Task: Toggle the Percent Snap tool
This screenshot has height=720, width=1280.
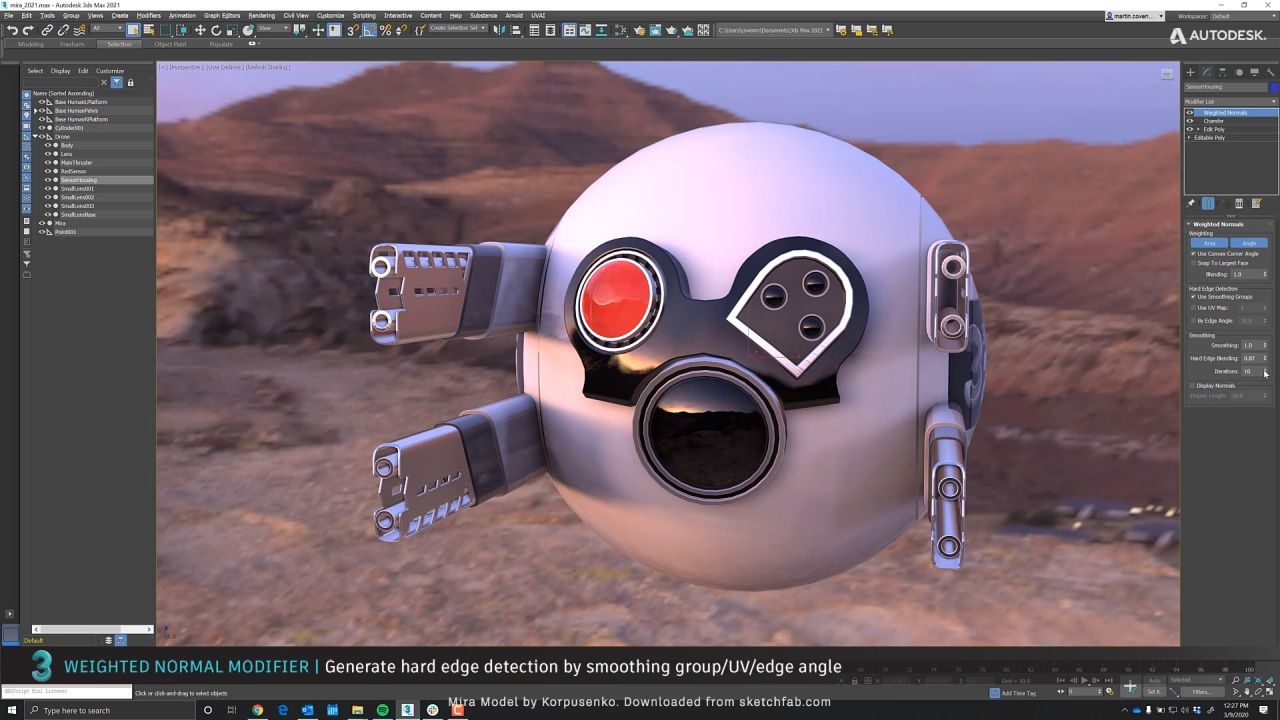Action: point(386,30)
